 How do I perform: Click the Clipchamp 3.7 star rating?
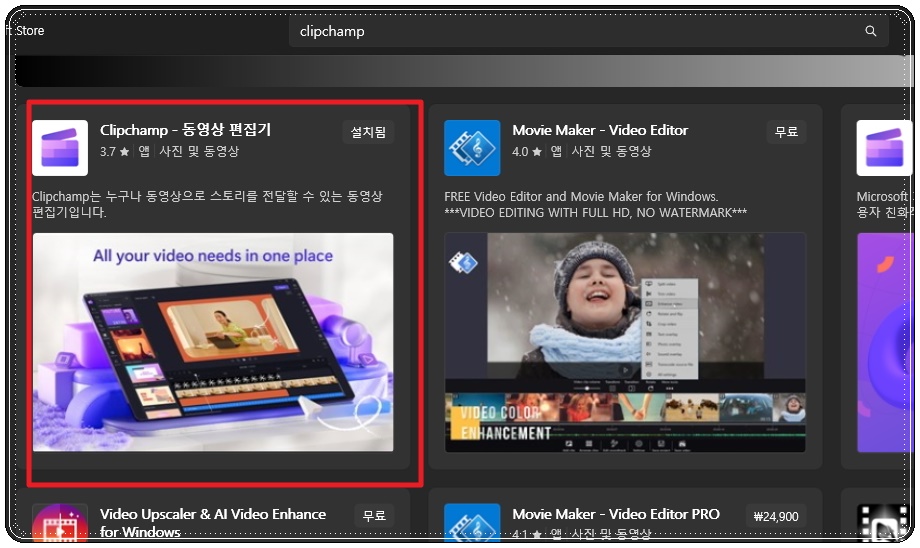point(114,151)
